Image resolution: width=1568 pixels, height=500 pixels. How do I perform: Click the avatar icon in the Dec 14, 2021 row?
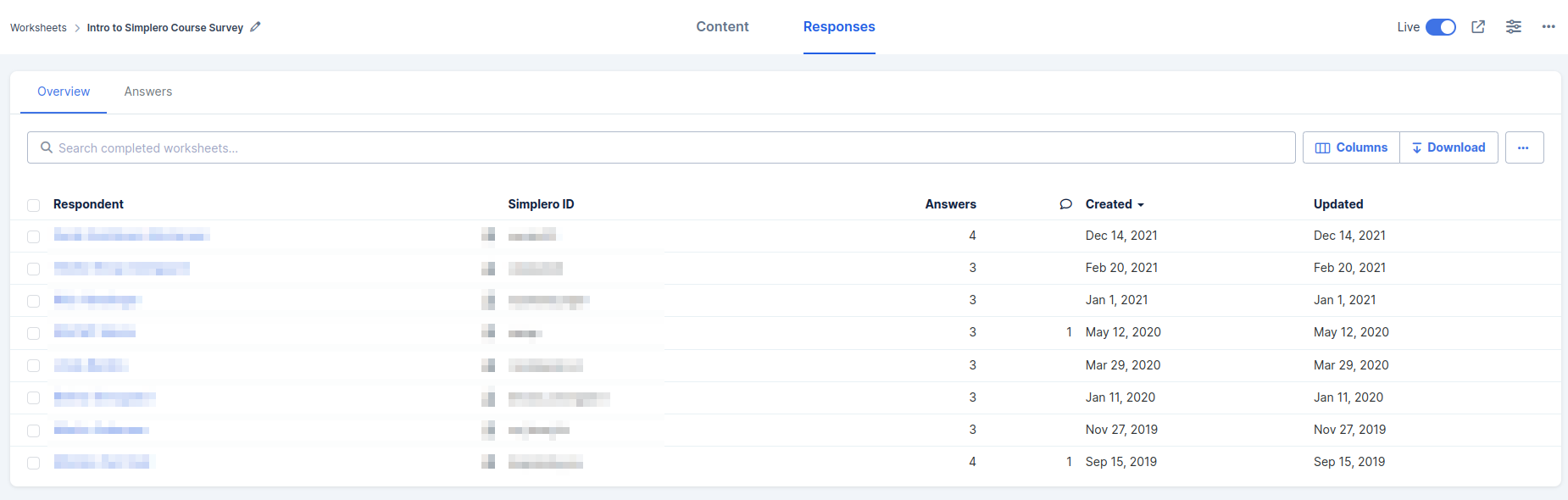[488, 235]
